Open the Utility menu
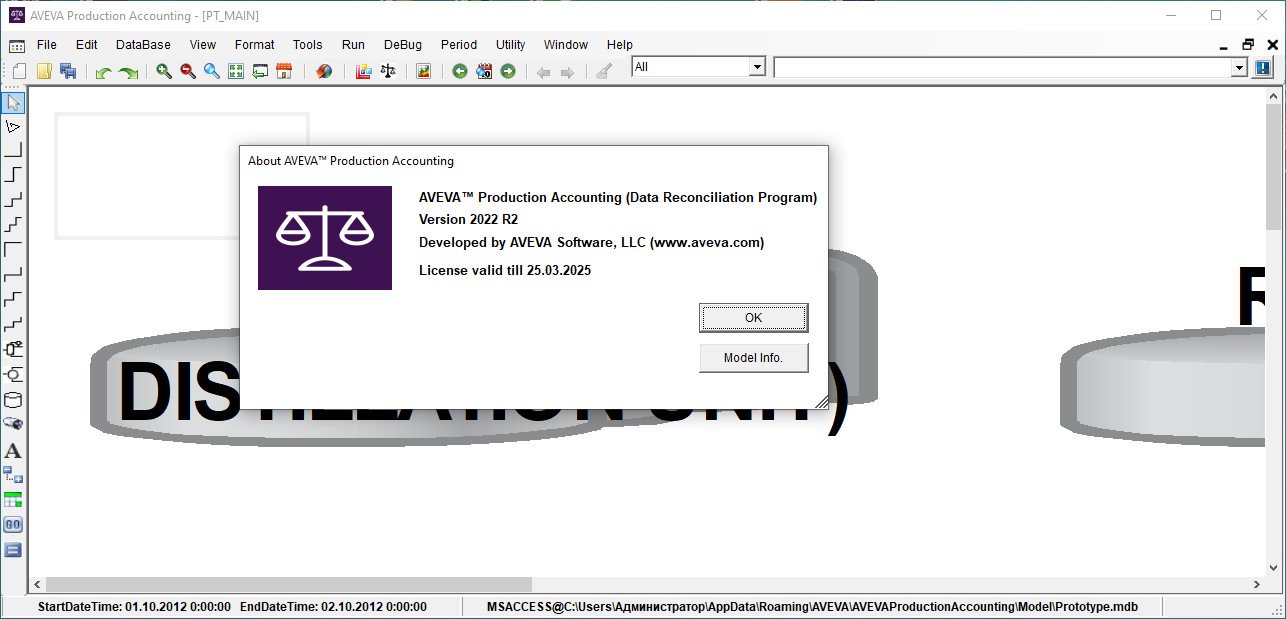The image size is (1286, 619). click(510, 44)
